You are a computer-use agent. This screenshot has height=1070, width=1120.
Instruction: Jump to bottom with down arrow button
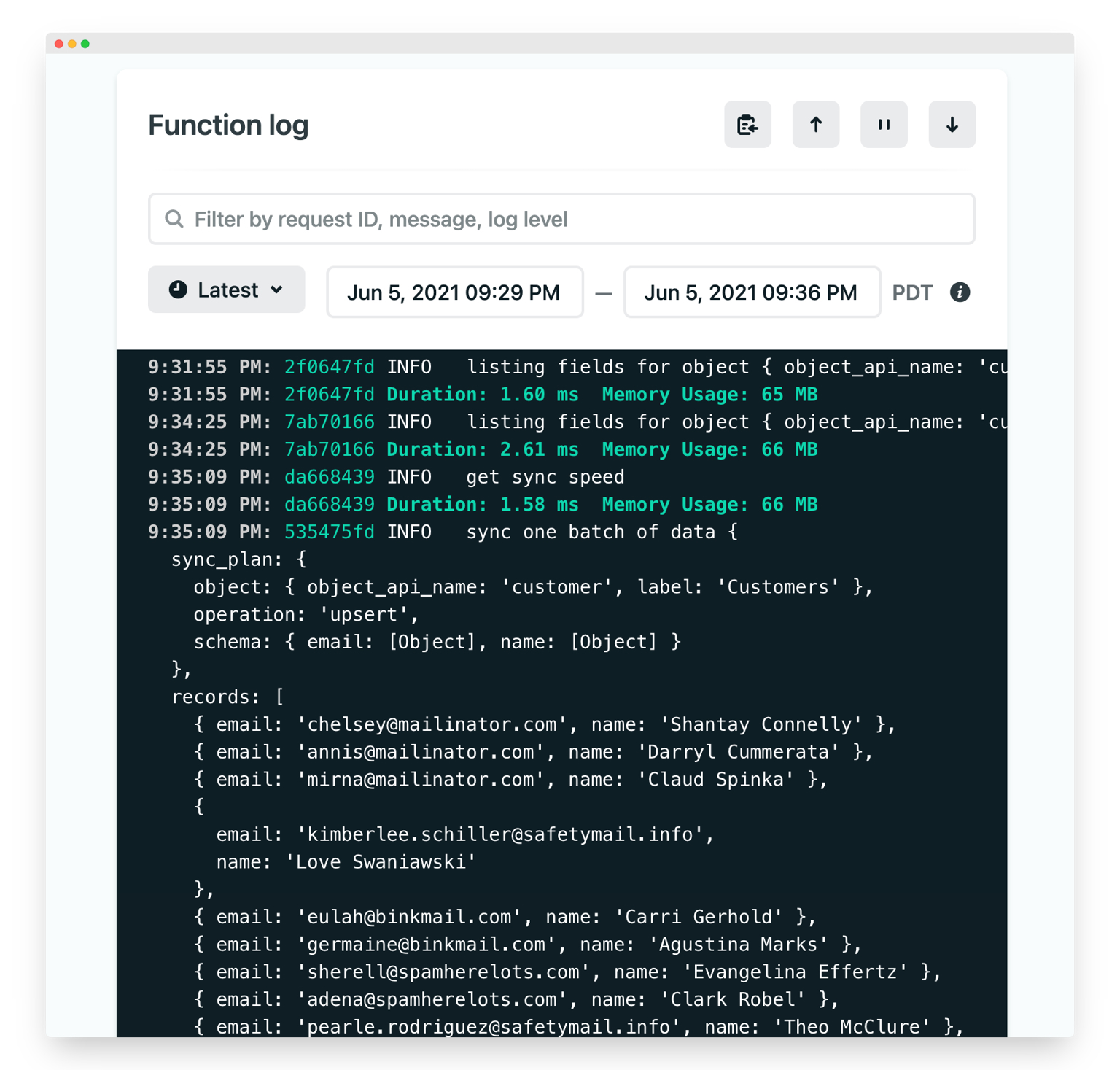pyautogui.click(x=952, y=125)
